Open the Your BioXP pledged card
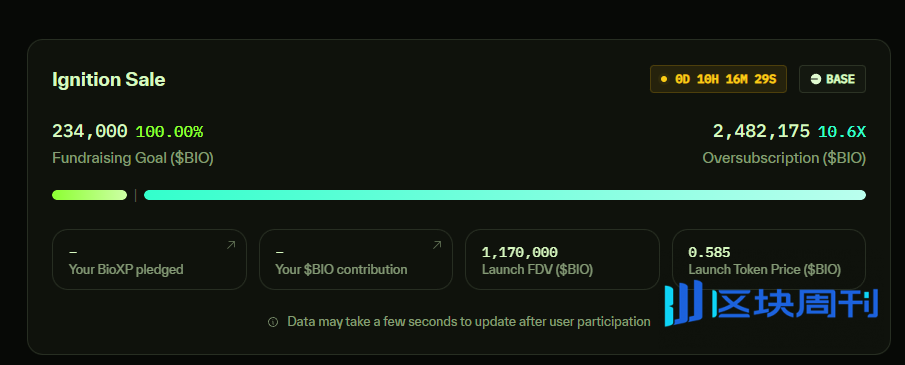Image resolution: width=905 pixels, height=365 pixels. pos(149,259)
